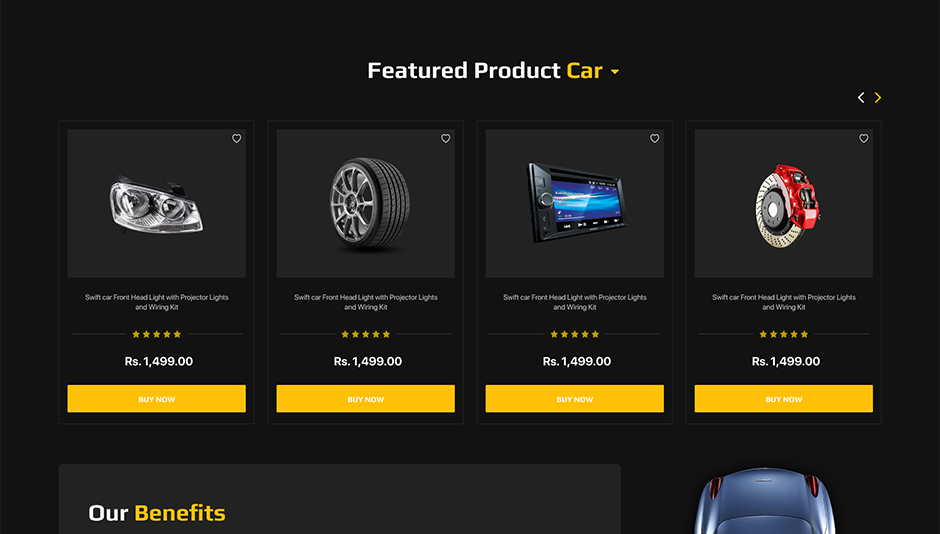940x534 pixels.
Task: Add the headlight product to wishlist
Action: [237, 138]
